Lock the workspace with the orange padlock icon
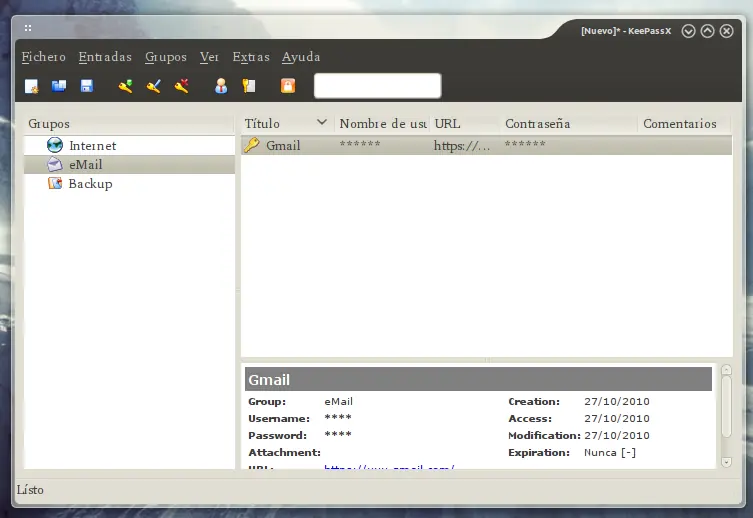Viewport: 753px width, 518px height. click(288, 86)
